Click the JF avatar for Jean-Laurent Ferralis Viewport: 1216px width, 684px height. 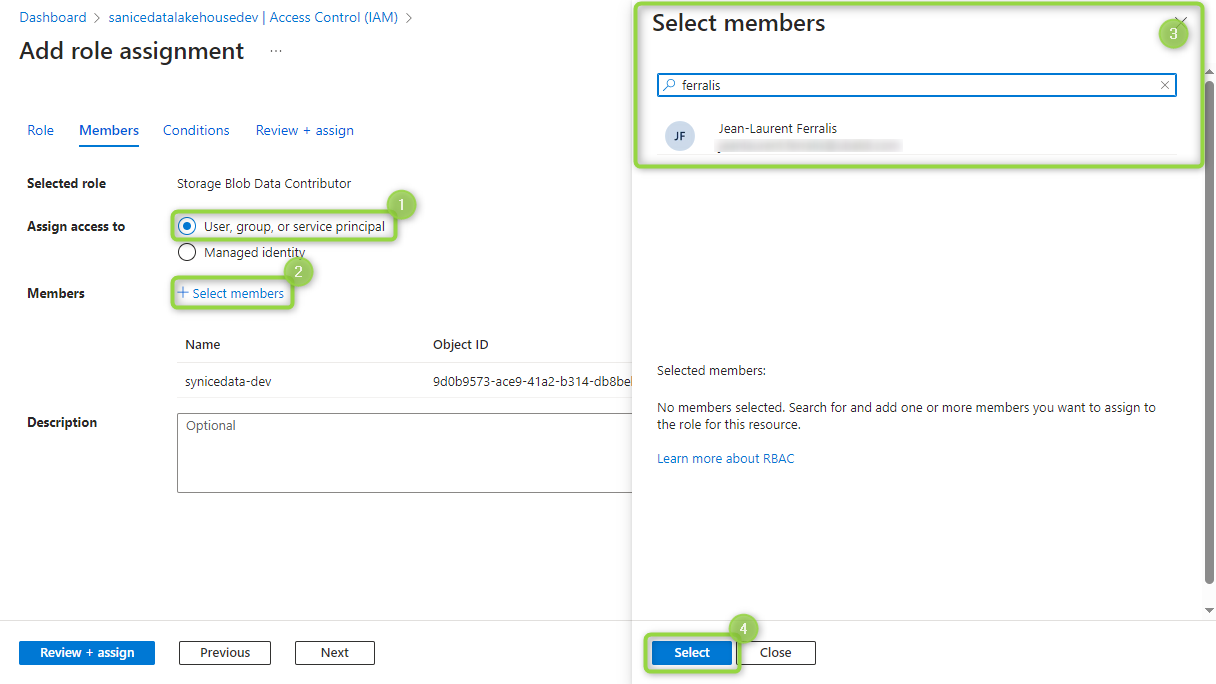[x=680, y=136]
